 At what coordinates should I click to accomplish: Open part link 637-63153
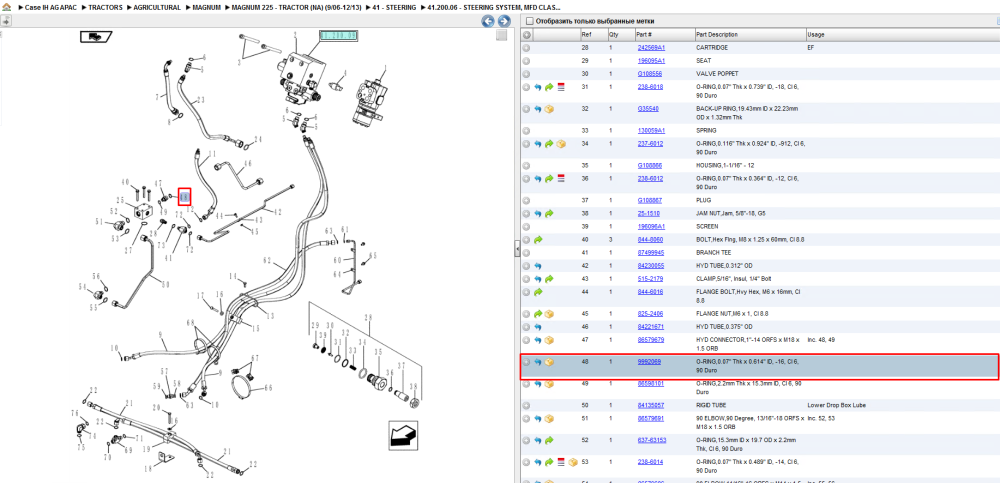[652, 440]
